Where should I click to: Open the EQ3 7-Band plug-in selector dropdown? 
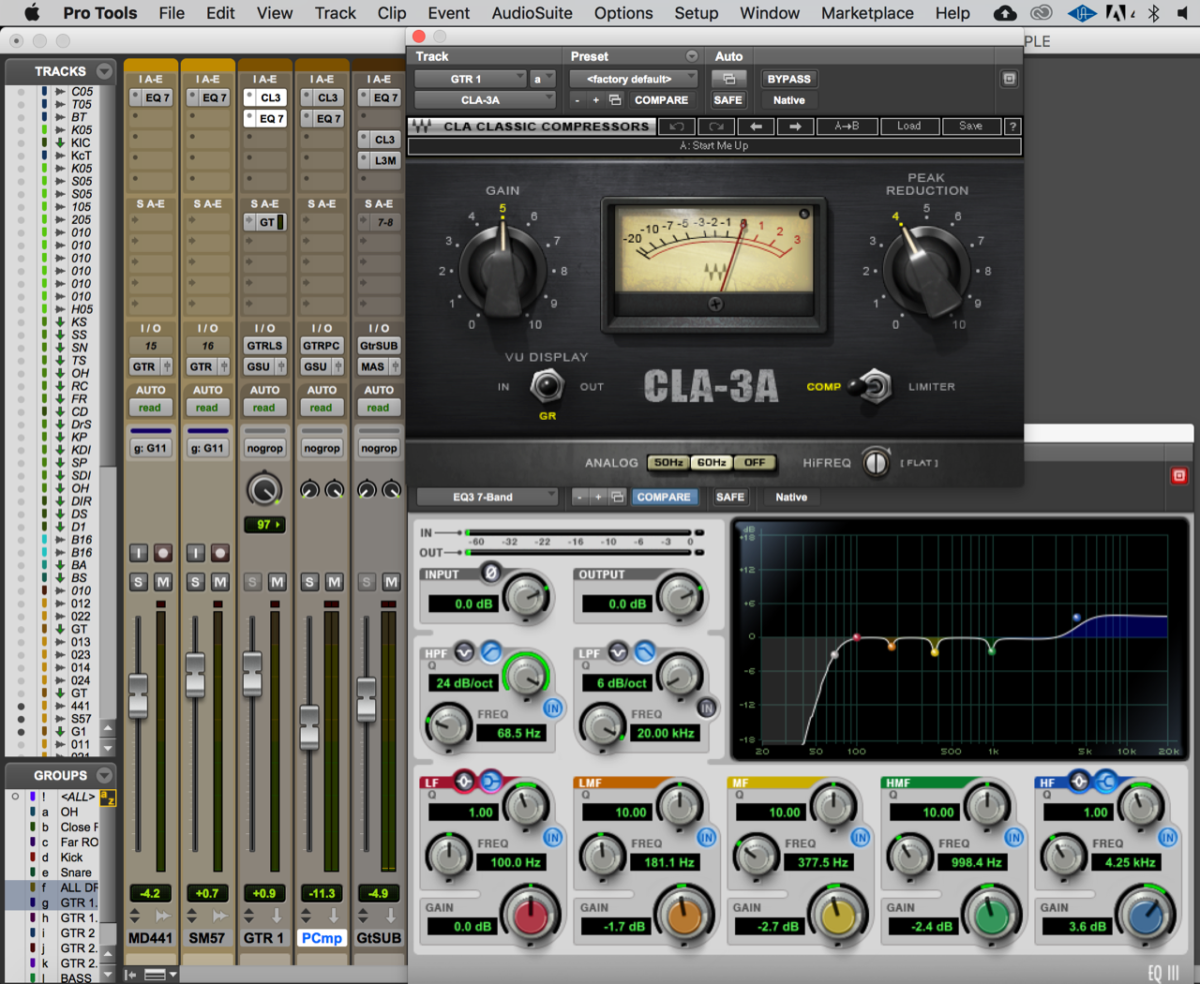point(487,496)
